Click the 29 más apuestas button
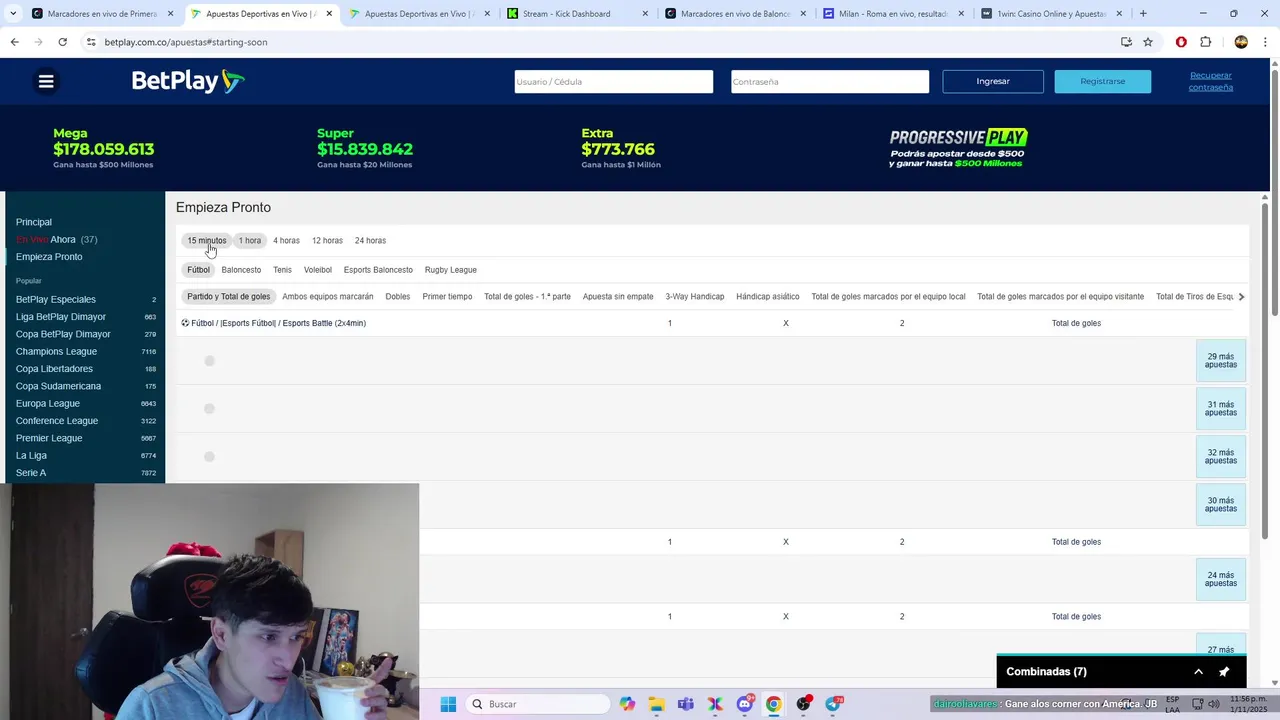 click(1221, 361)
